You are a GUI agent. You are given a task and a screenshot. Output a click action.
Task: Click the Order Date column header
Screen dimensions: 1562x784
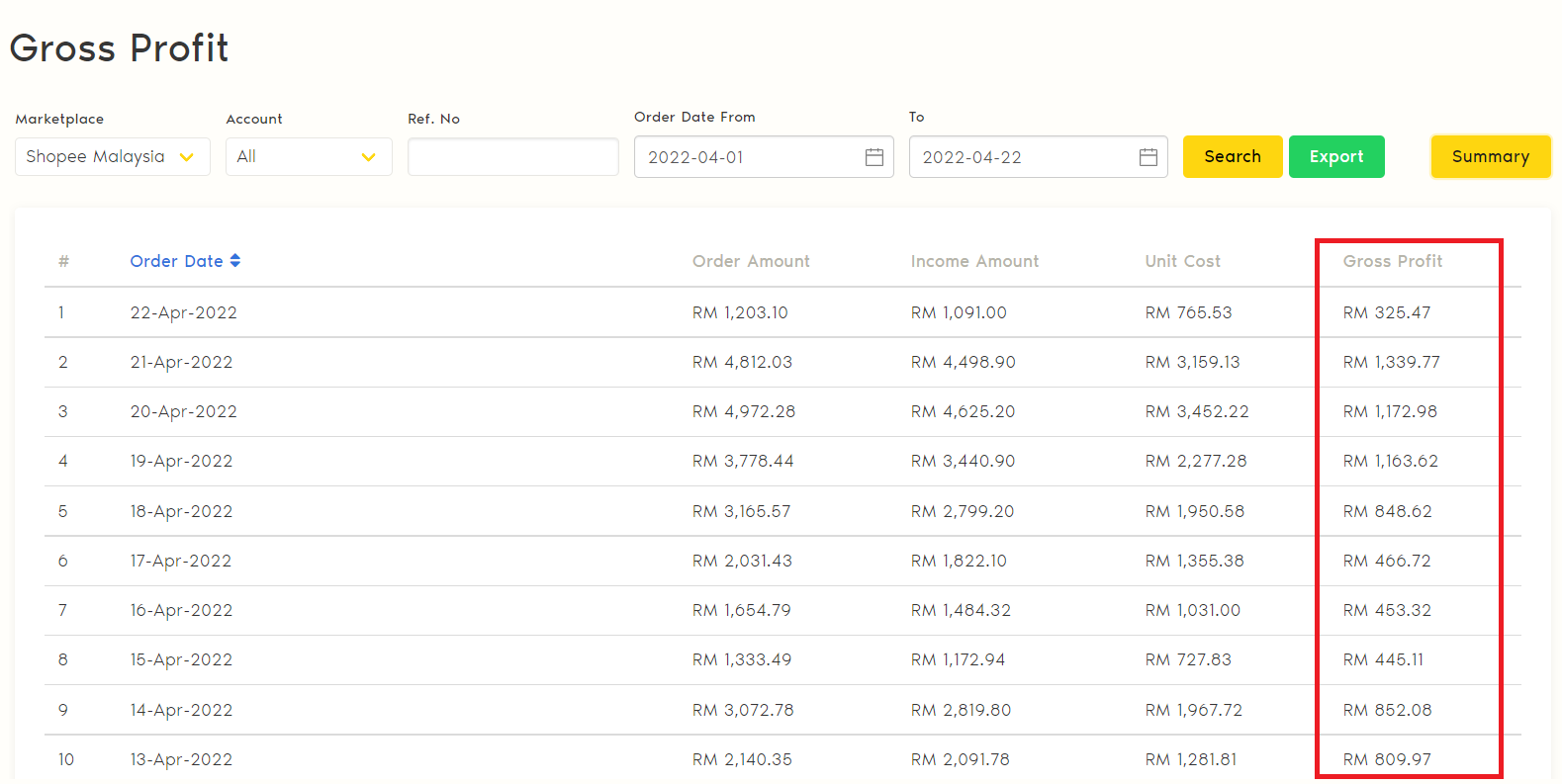pos(176,261)
